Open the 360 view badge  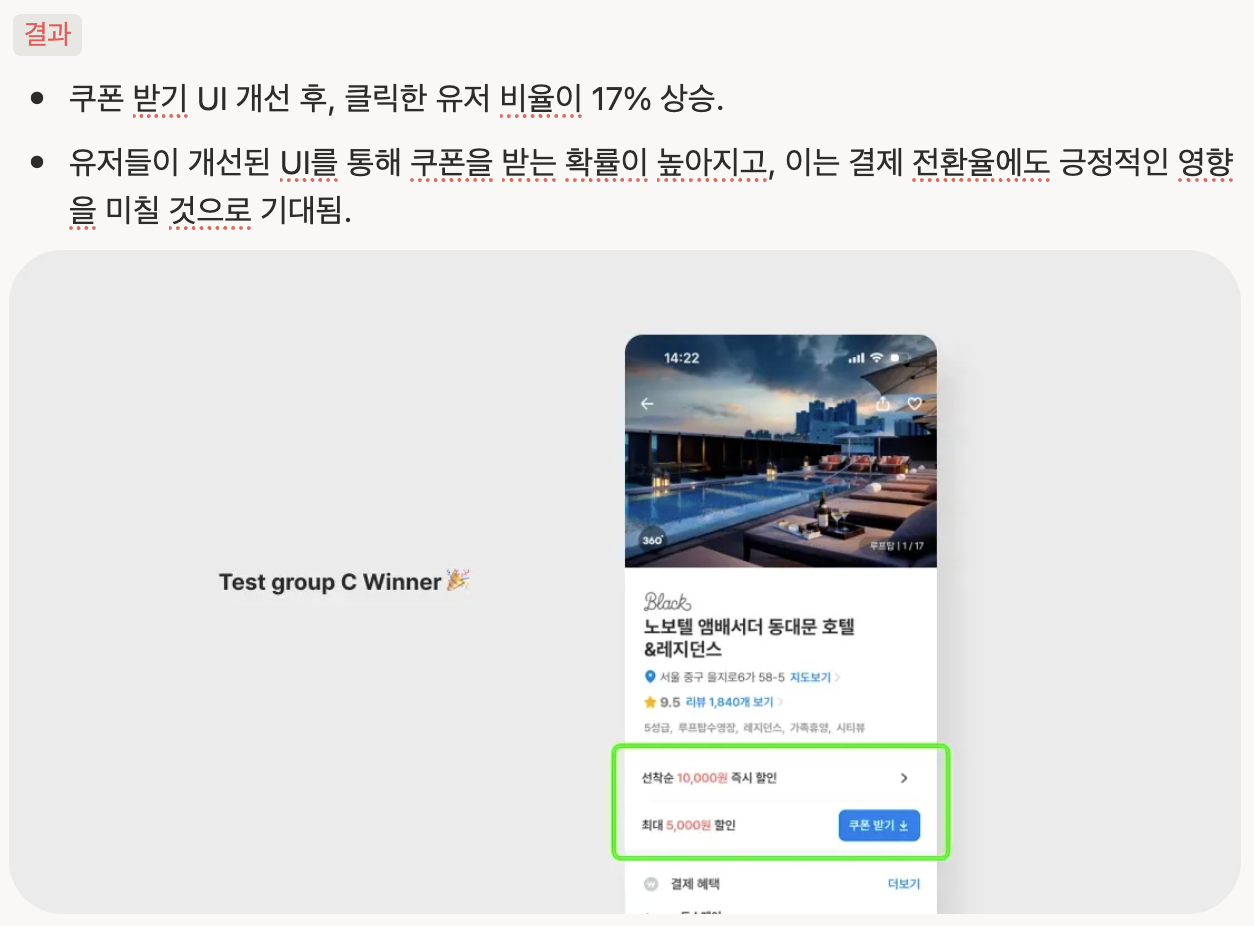coord(652,540)
